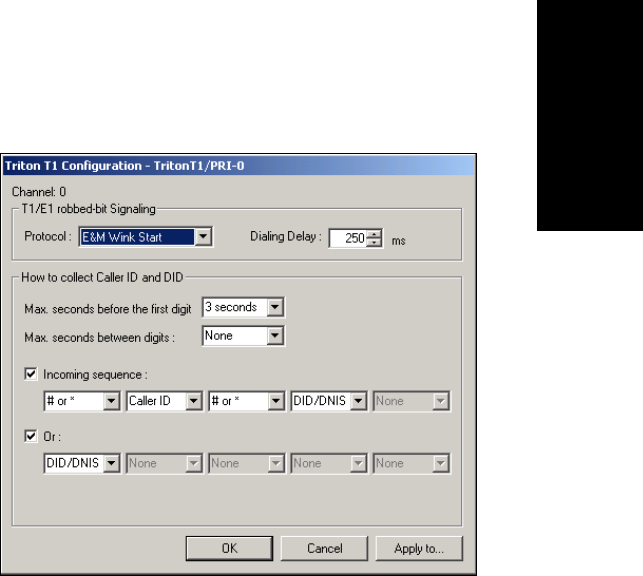Click the 'Channel: 0' label
Image resolution: width=643 pixels, height=576 pixels.
coord(39,192)
